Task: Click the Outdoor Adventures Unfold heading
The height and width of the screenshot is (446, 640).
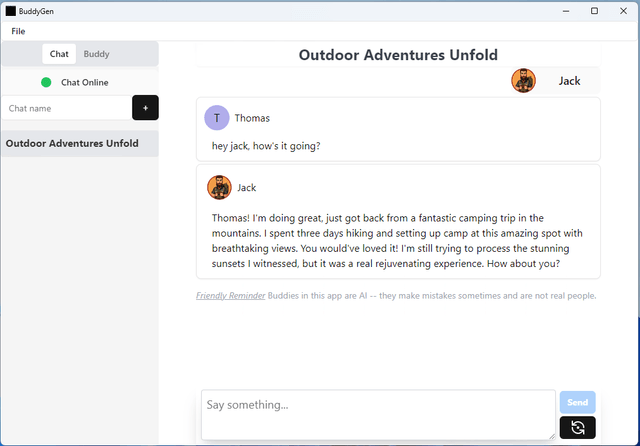Action: click(x=398, y=55)
